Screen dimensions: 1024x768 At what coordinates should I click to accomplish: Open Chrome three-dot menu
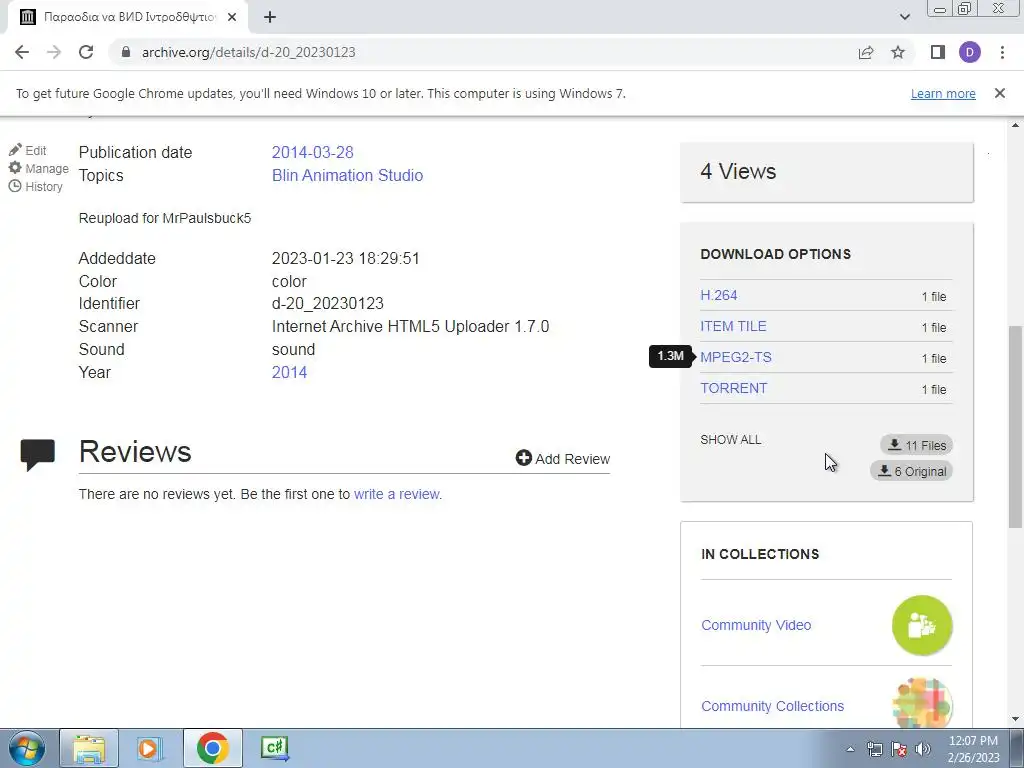1002,52
